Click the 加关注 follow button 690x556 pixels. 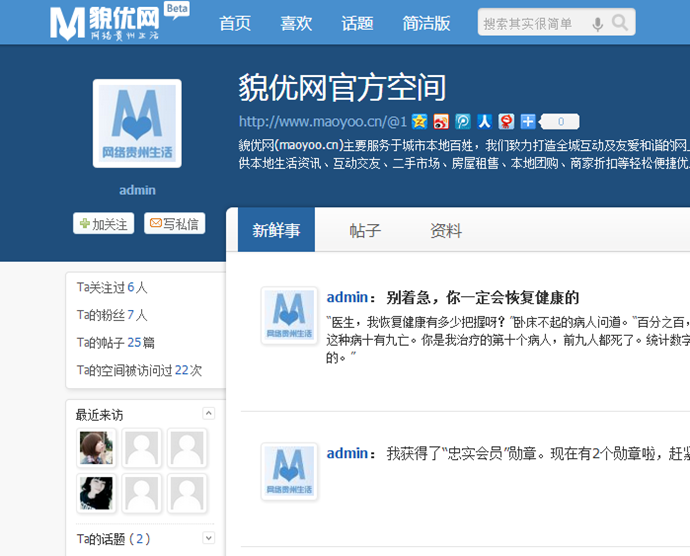(x=103, y=224)
